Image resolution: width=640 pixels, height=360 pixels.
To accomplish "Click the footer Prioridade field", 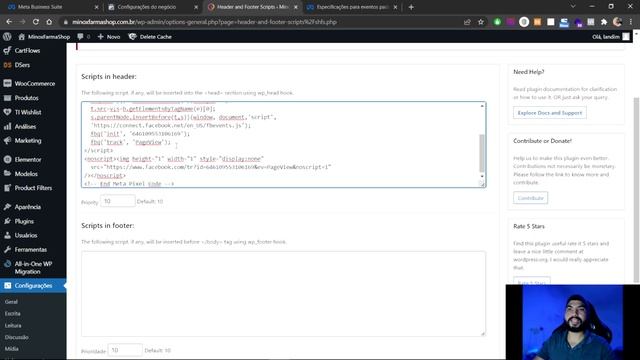I will tap(125, 350).
